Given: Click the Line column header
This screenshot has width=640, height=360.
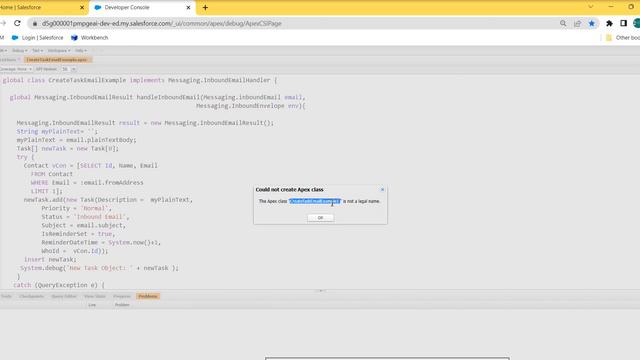Looking at the screenshot, I should (92, 305).
